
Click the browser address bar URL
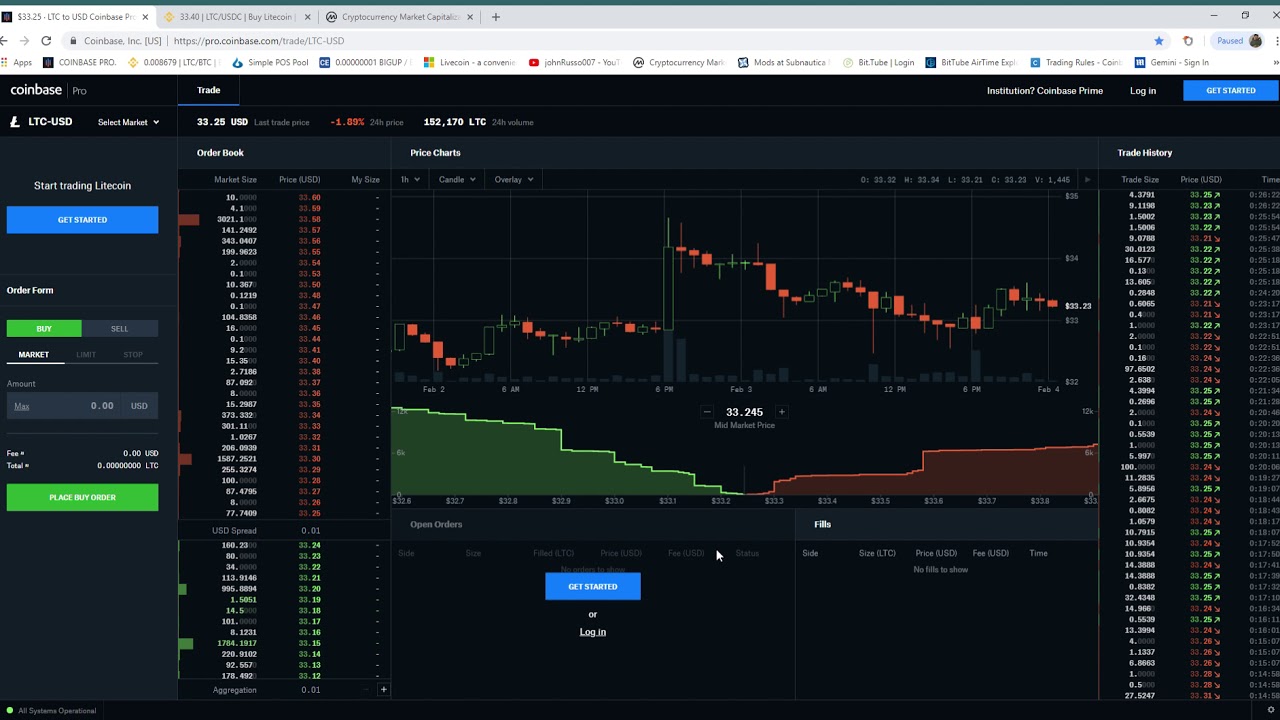click(x=258, y=41)
